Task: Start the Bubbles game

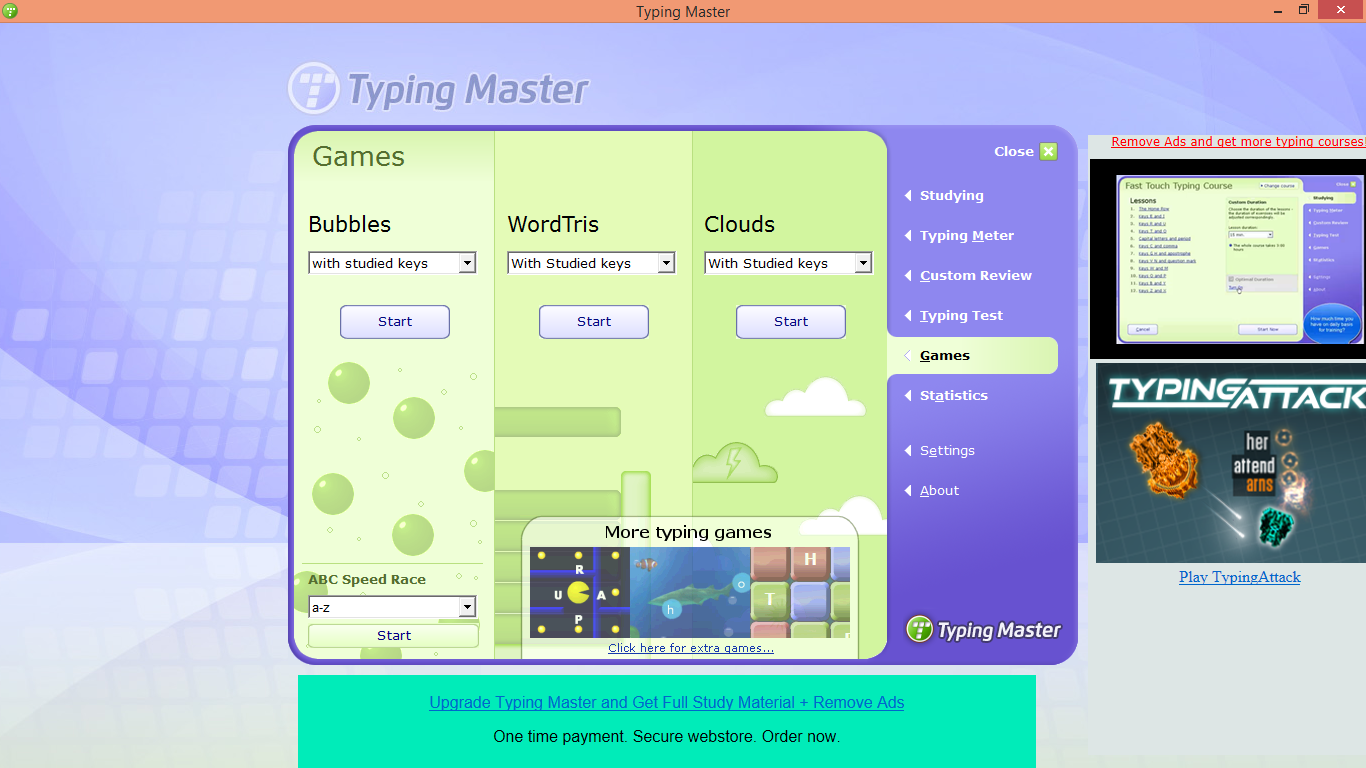Action: point(395,322)
